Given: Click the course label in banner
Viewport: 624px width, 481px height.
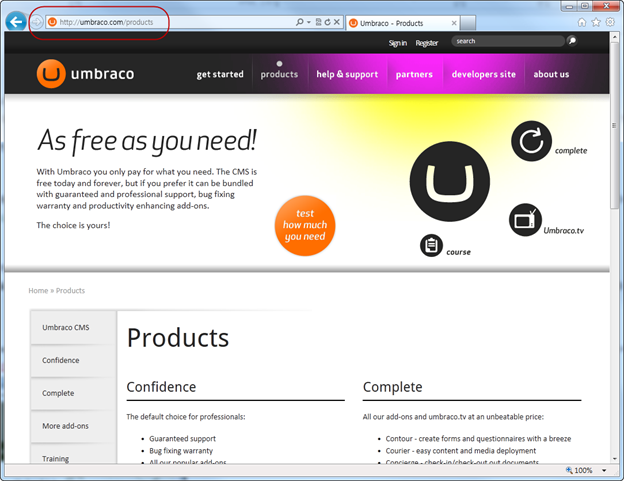Looking at the screenshot, I should (x=458, y=252).
